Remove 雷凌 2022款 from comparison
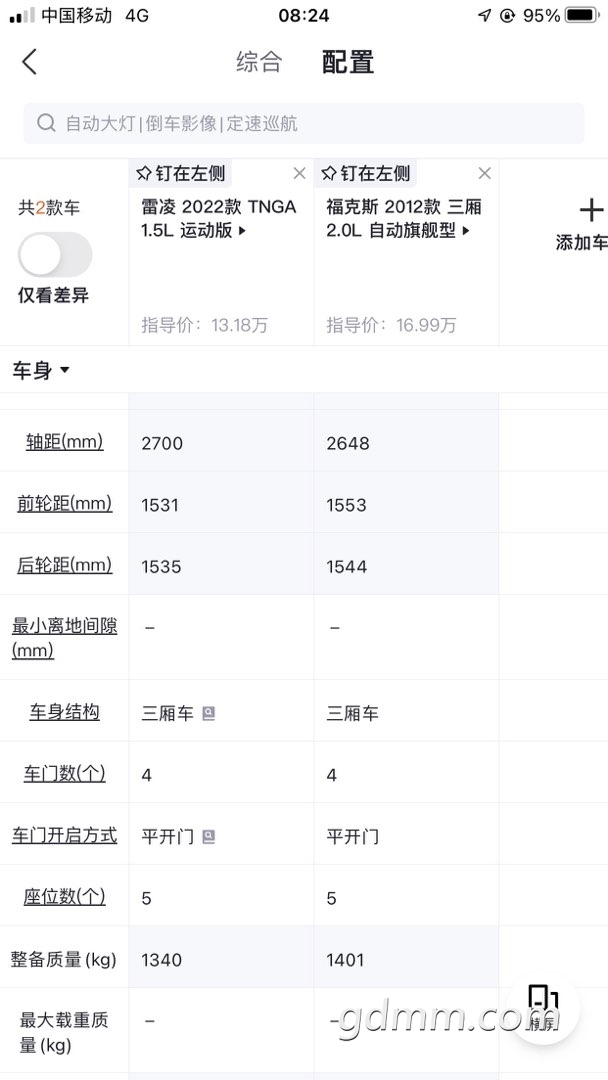Image resolution: width=608 pixels, height=1080 pixels. click(300, 174)
